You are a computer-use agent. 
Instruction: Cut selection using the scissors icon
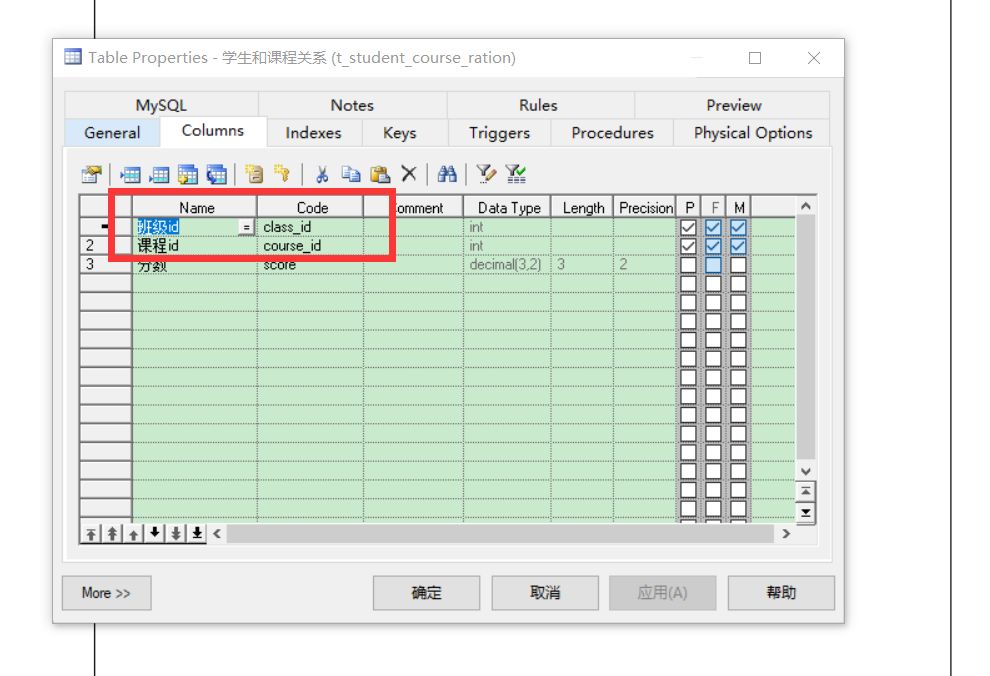tap(322, 174)
